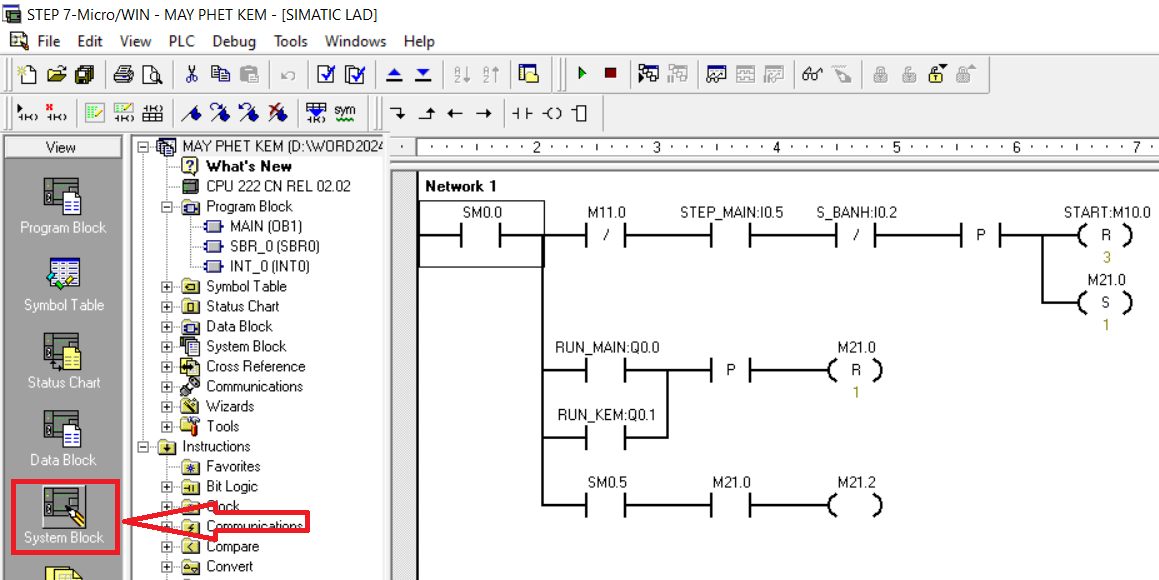Open the PLC menu

coord(182,41)
